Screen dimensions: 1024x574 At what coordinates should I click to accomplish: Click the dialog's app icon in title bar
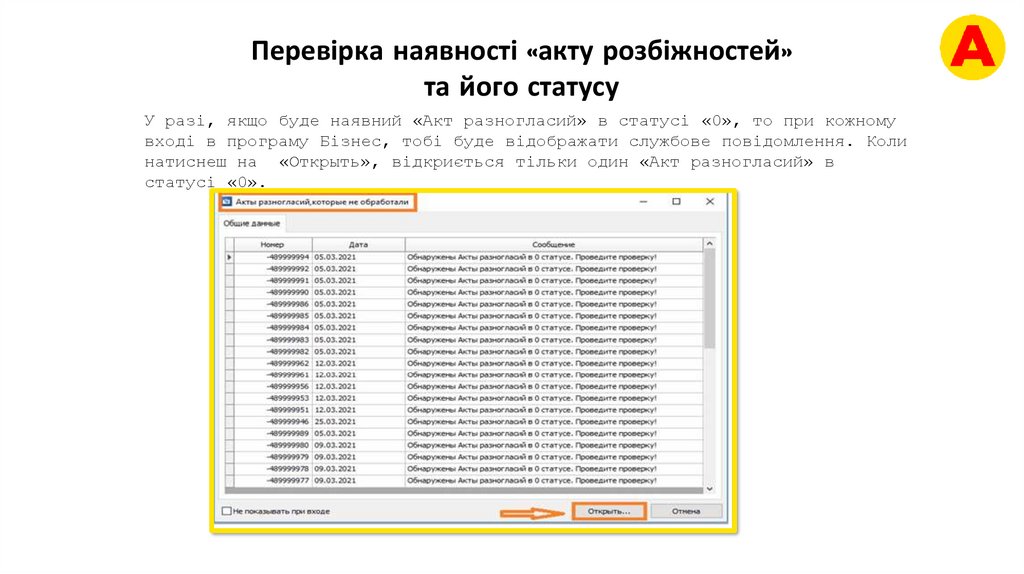point(227,202)
